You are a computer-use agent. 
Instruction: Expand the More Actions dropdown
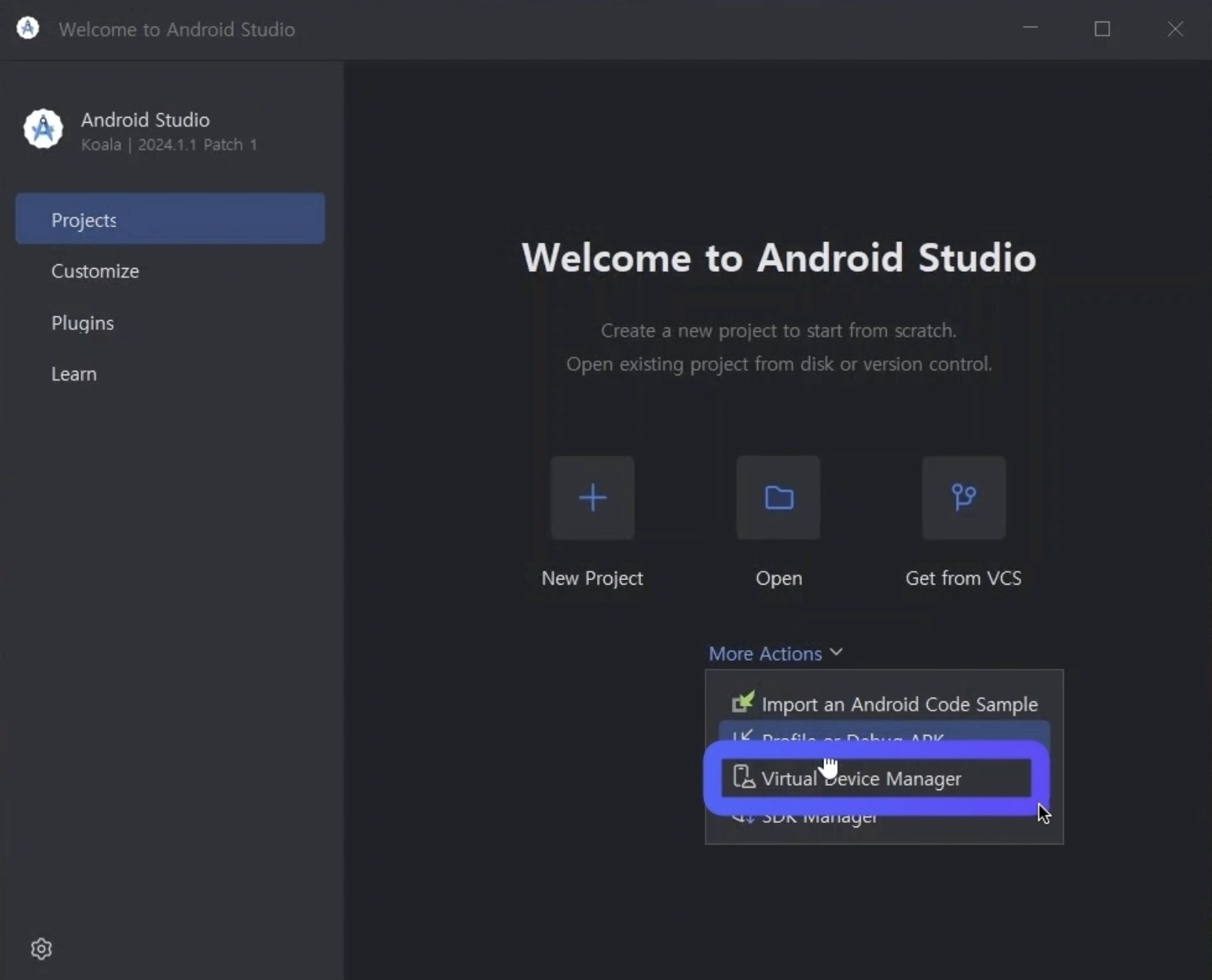coord(775,653)
